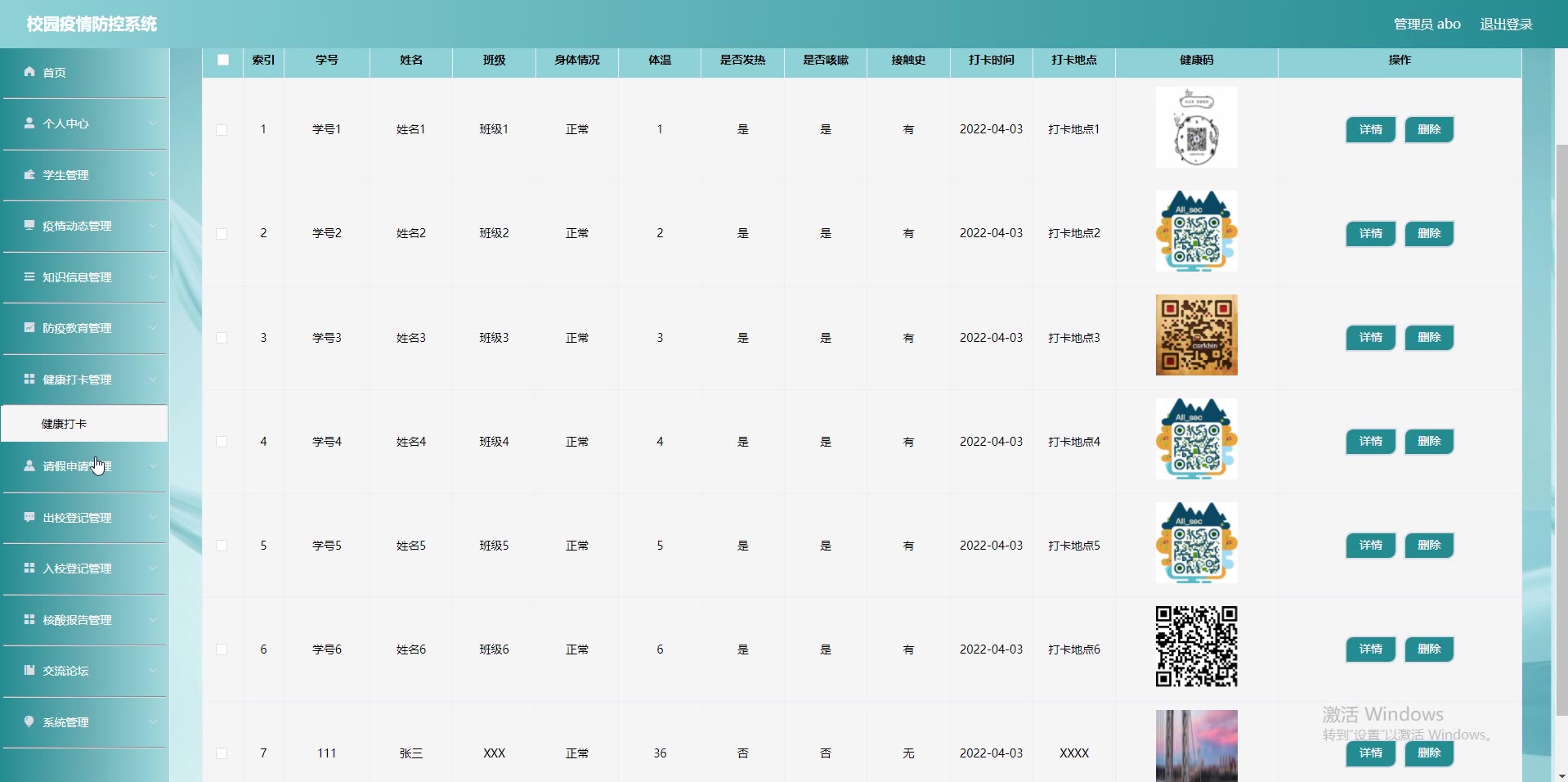Expand the 学生管理 menu arrow
1568x782 pixels.
pyautogui.click(x=153, y=175)
